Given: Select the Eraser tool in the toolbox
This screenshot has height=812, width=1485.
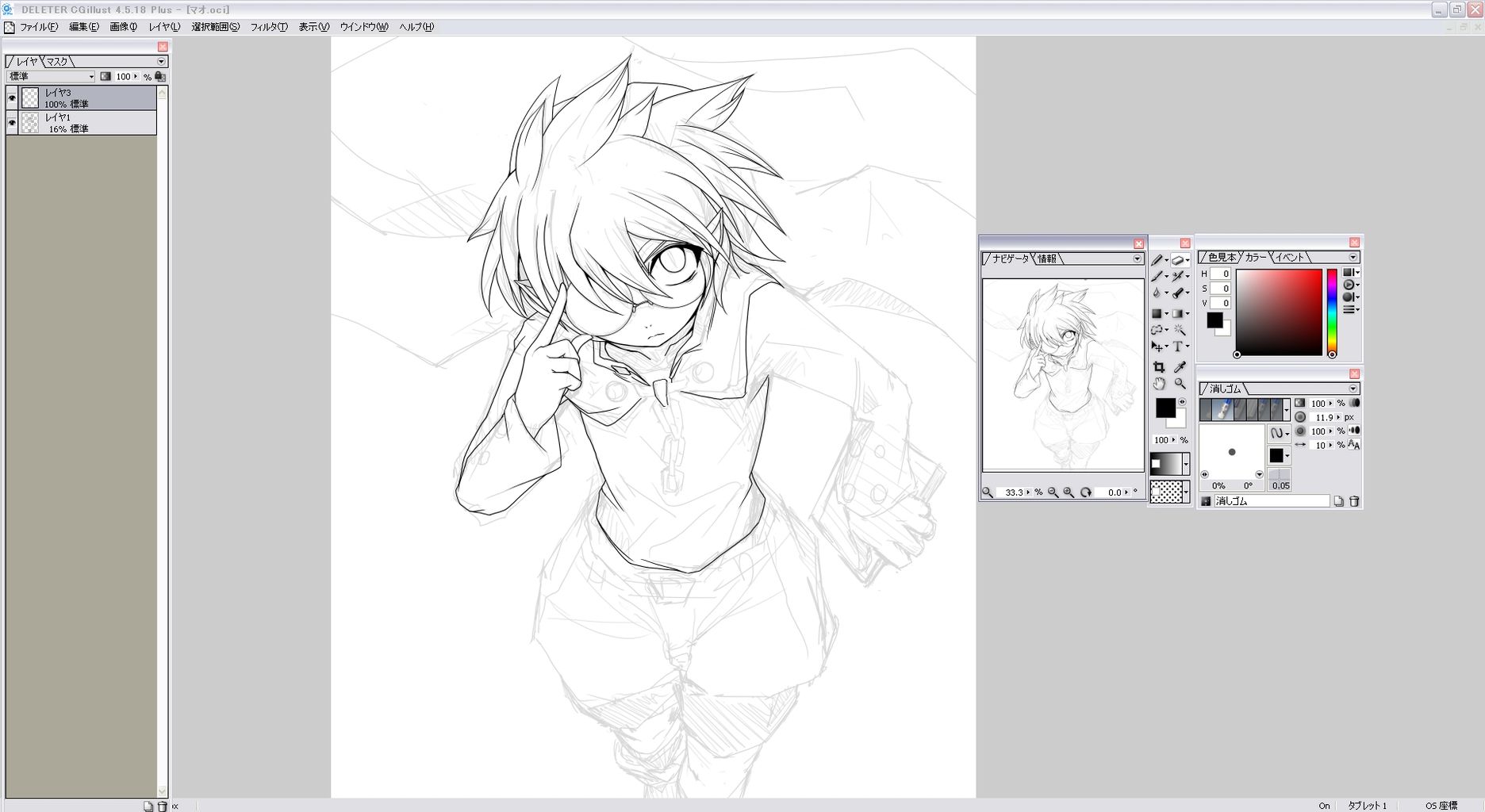Looking at the screenshot, I should click(x=1178, y=260).
